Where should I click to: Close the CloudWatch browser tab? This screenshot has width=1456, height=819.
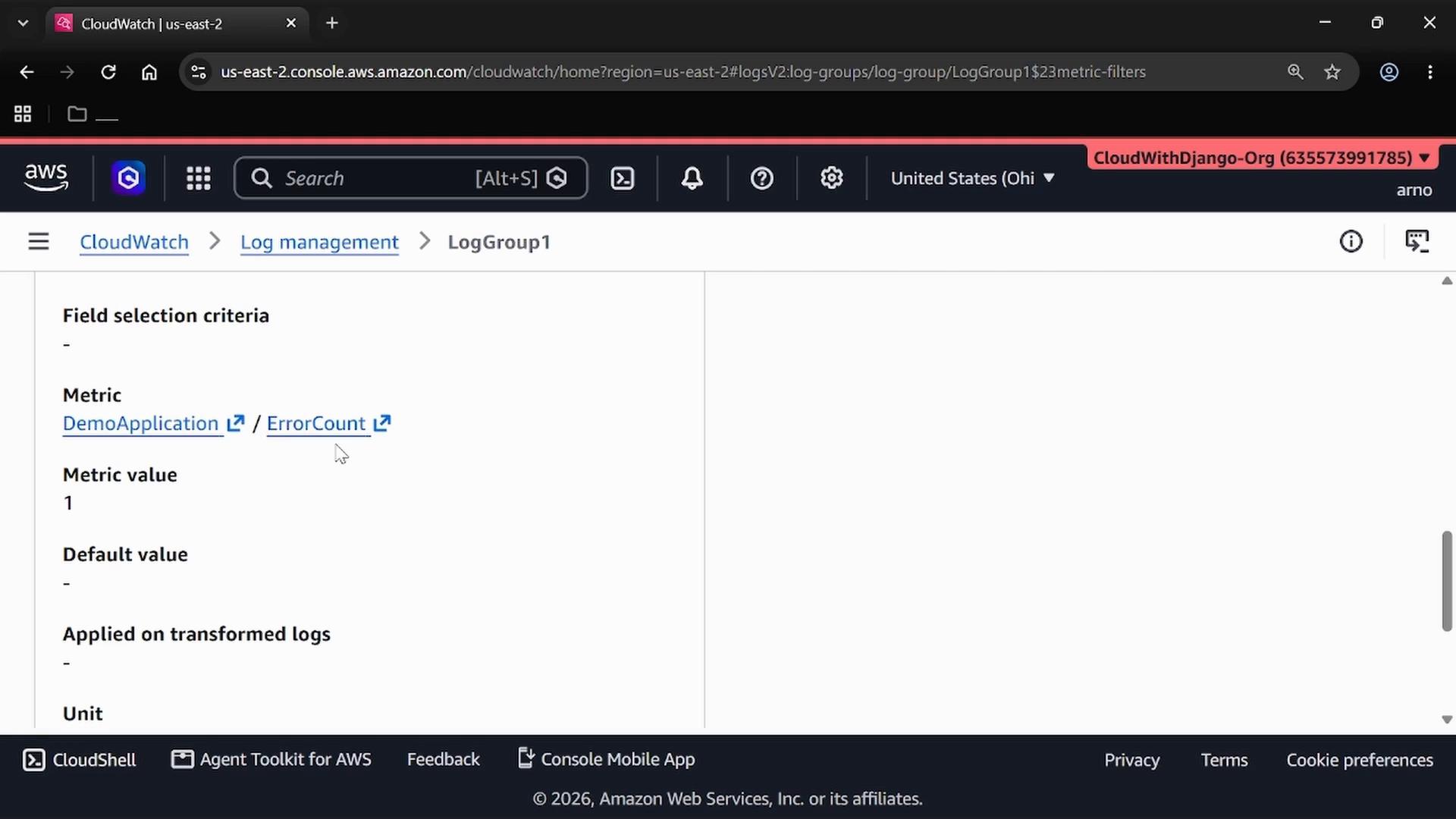[291, 24]
